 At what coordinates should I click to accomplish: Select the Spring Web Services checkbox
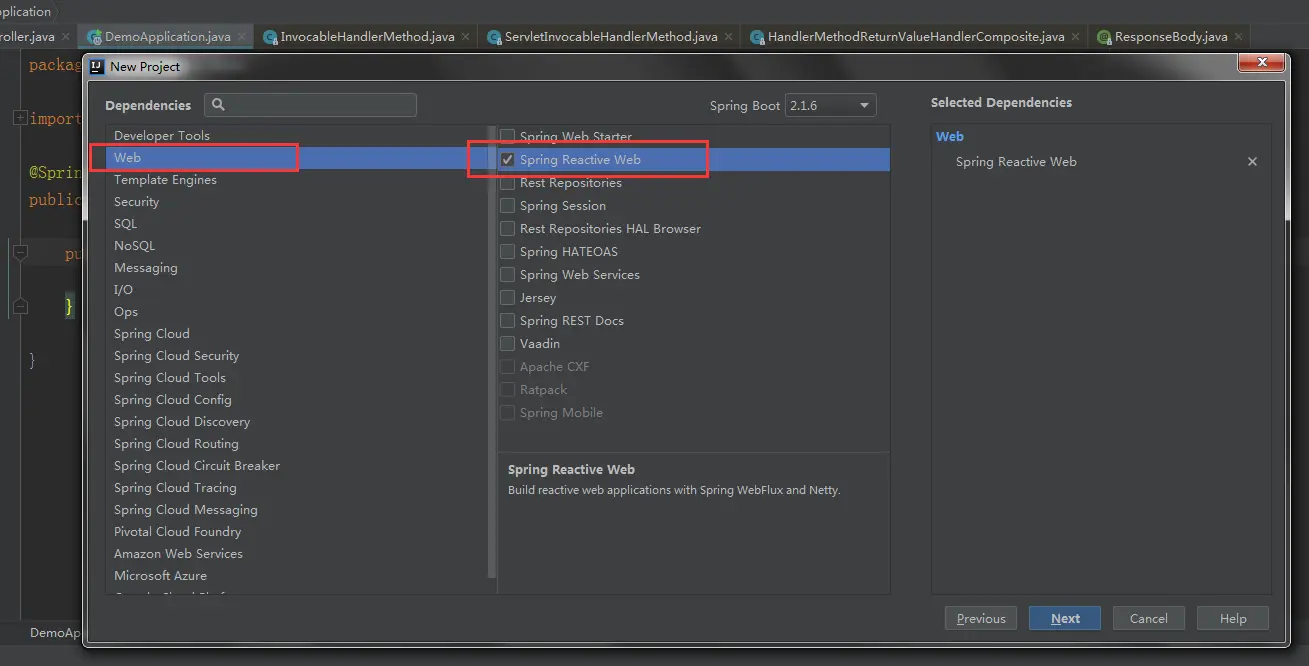click(508, 275)
